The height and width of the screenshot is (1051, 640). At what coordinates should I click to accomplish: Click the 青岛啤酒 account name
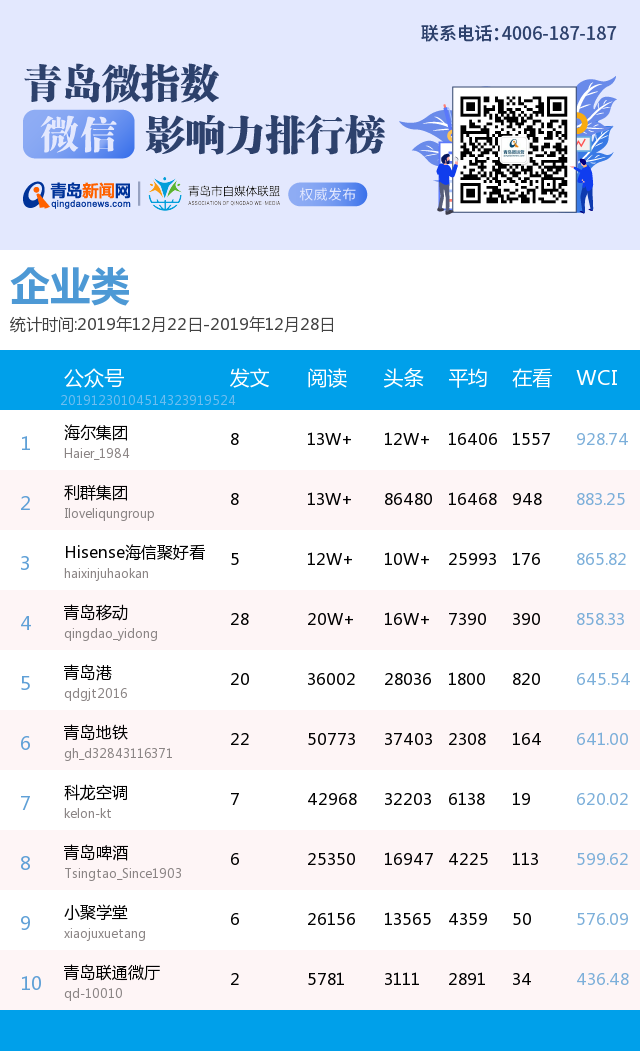[x=96, y=853]
